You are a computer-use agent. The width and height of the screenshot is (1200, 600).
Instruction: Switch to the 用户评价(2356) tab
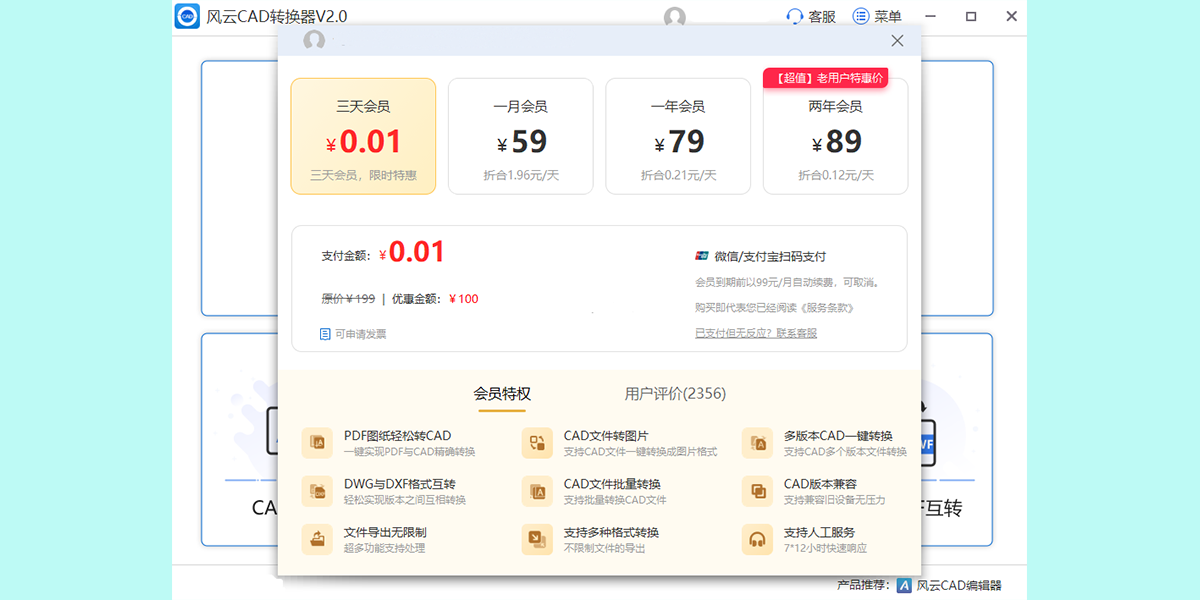[x=675, y=393]
